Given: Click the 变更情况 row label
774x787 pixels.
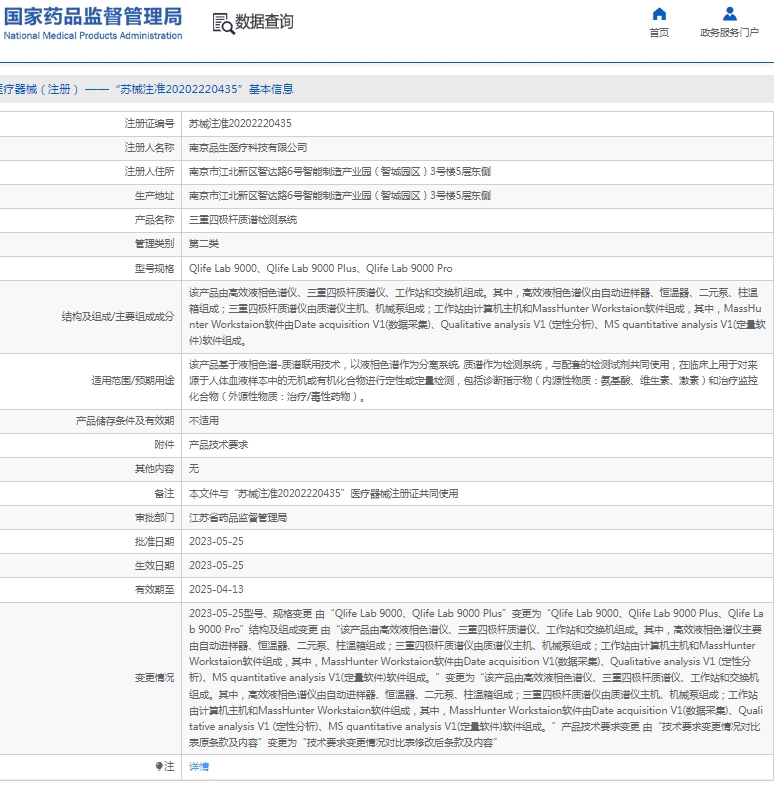Looking at the screenshot, I should click(x=155, y=678).
